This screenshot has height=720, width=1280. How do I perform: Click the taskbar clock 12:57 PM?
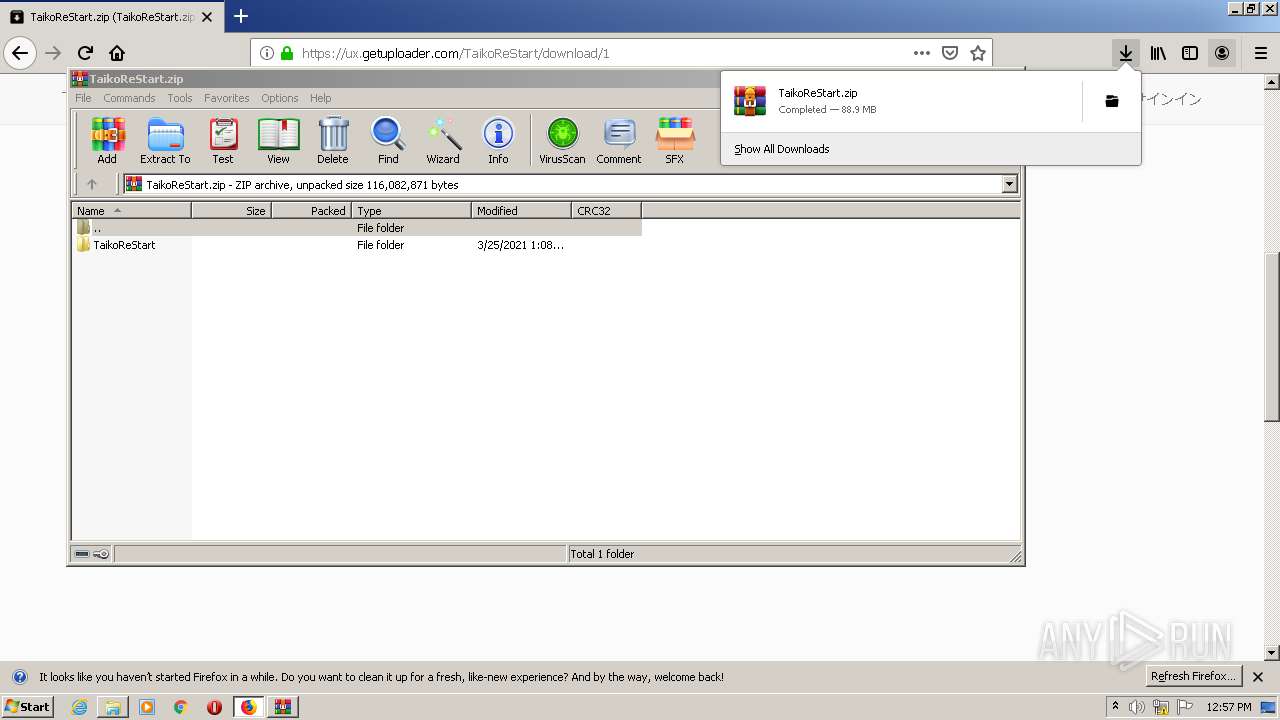pyautogui.click(x=1229, y=707)
